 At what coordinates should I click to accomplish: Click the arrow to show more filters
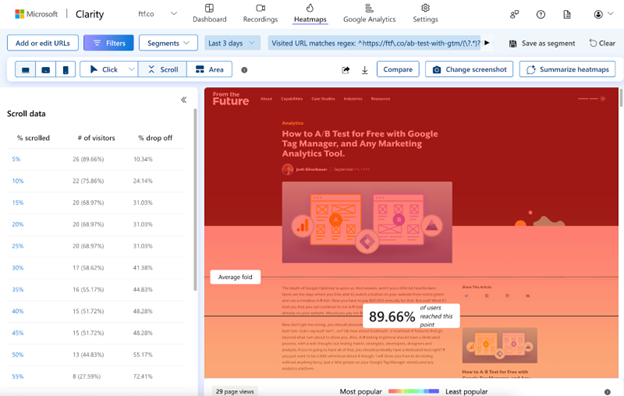point(487,43)
